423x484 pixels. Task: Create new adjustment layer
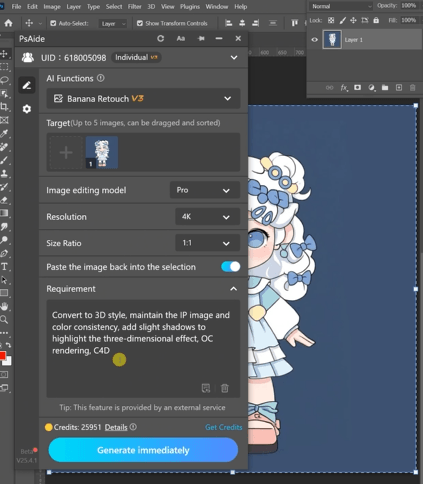point(371,88)
